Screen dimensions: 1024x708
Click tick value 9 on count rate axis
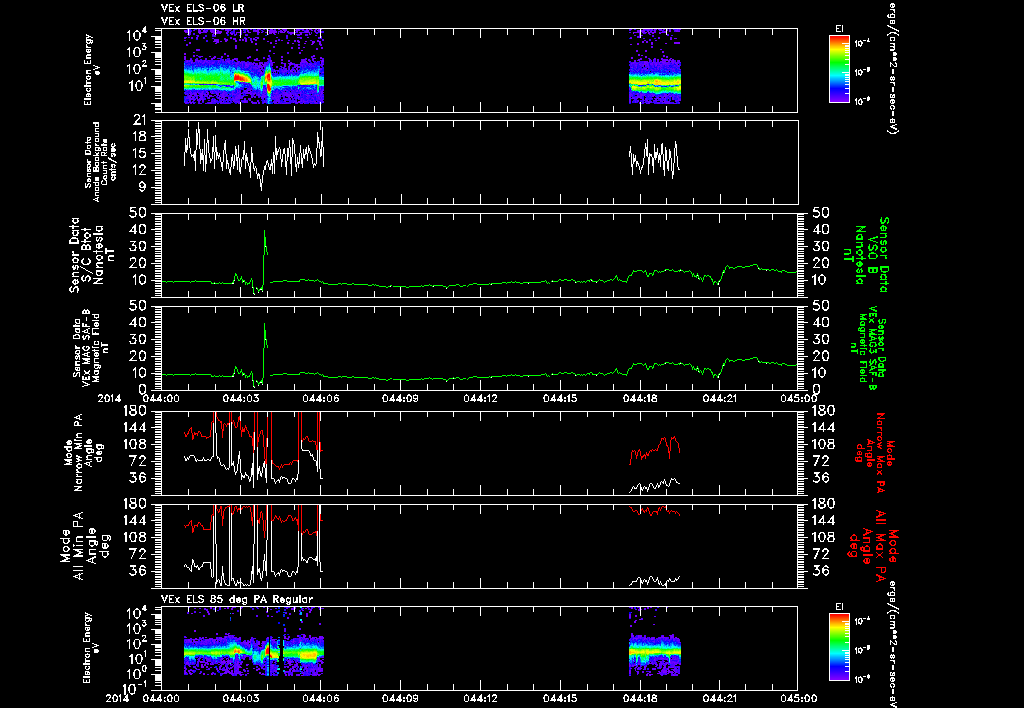point(142,187)
